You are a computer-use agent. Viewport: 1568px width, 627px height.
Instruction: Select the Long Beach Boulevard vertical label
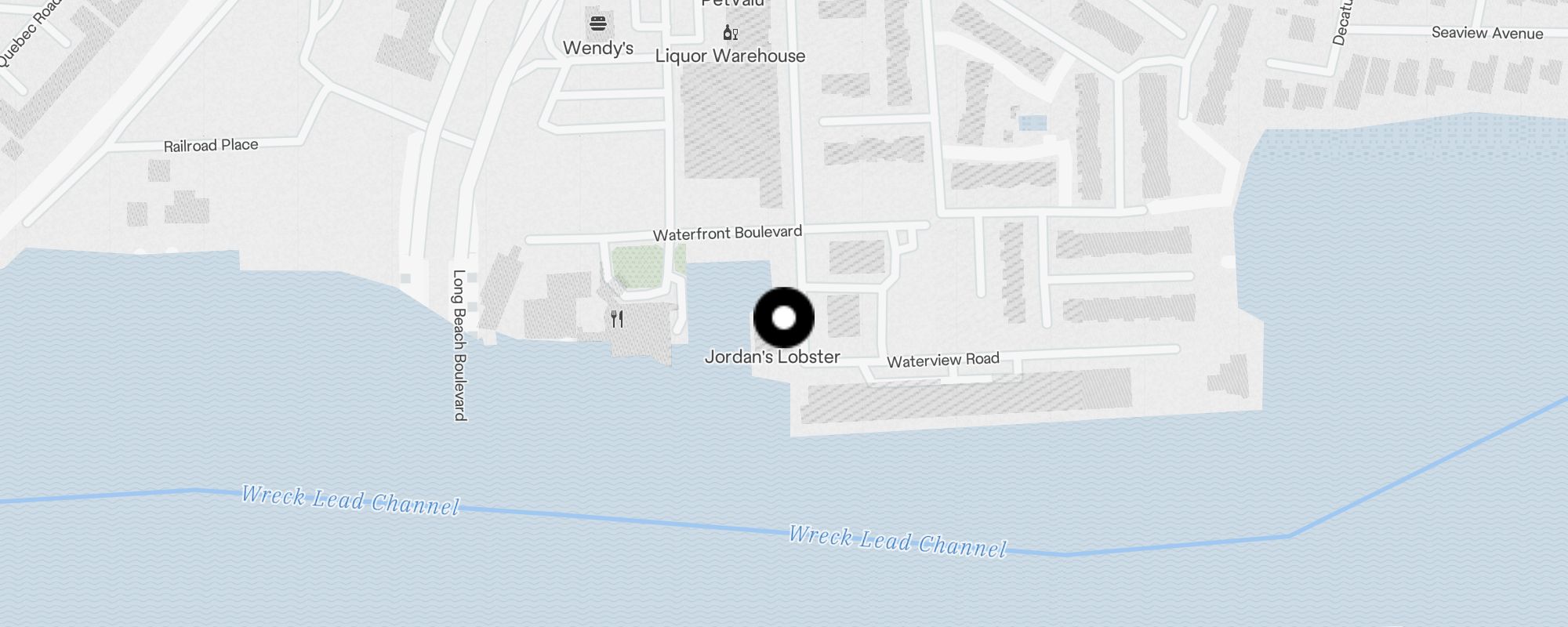click(460, 346)
